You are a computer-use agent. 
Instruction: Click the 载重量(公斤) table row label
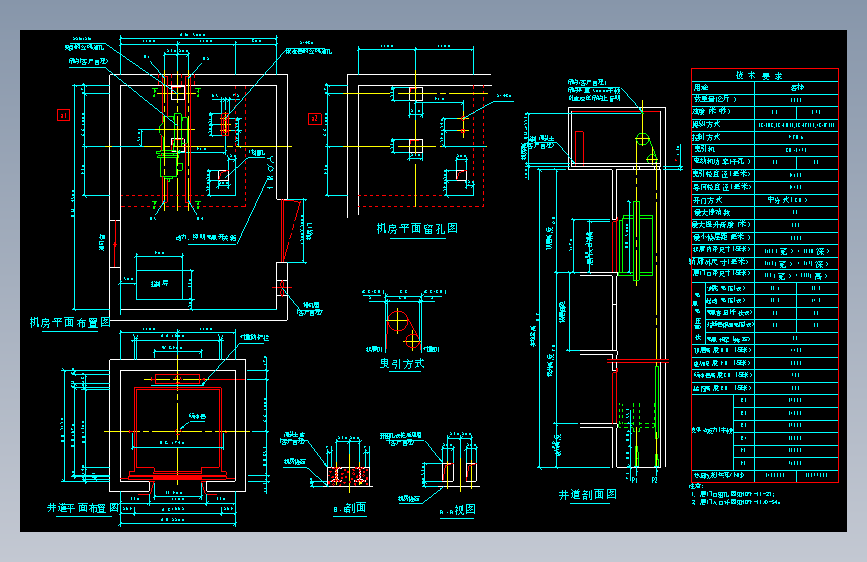(x=715, y=100)
